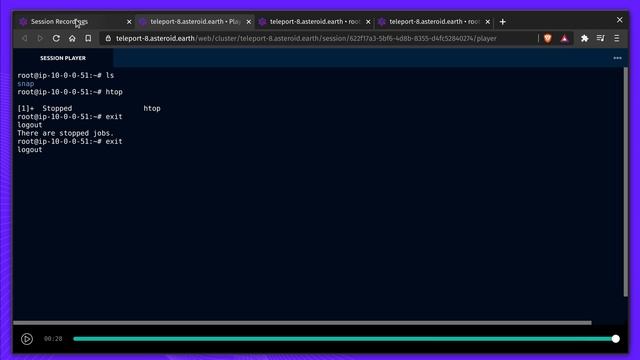The height and width of the screenshot is (360, 640).
Task: Click the horizontal scrollbar under the terminal
Action: [302, 322]
